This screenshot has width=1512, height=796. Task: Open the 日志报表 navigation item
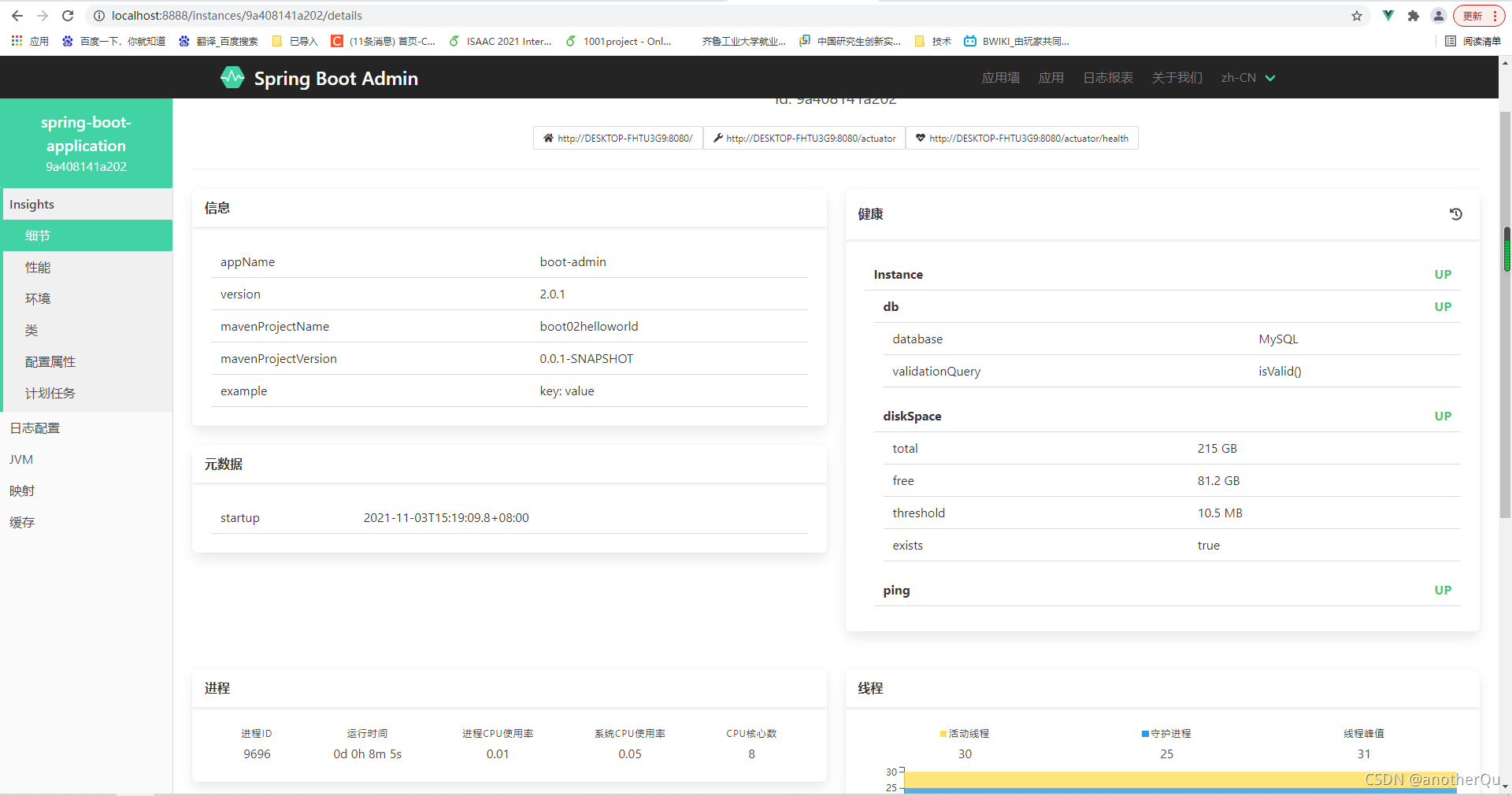[x=1108, y=77]
